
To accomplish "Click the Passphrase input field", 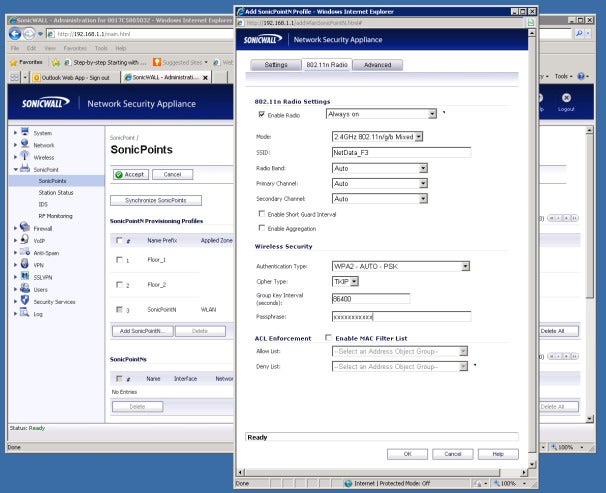I will (x=401, y=317).
